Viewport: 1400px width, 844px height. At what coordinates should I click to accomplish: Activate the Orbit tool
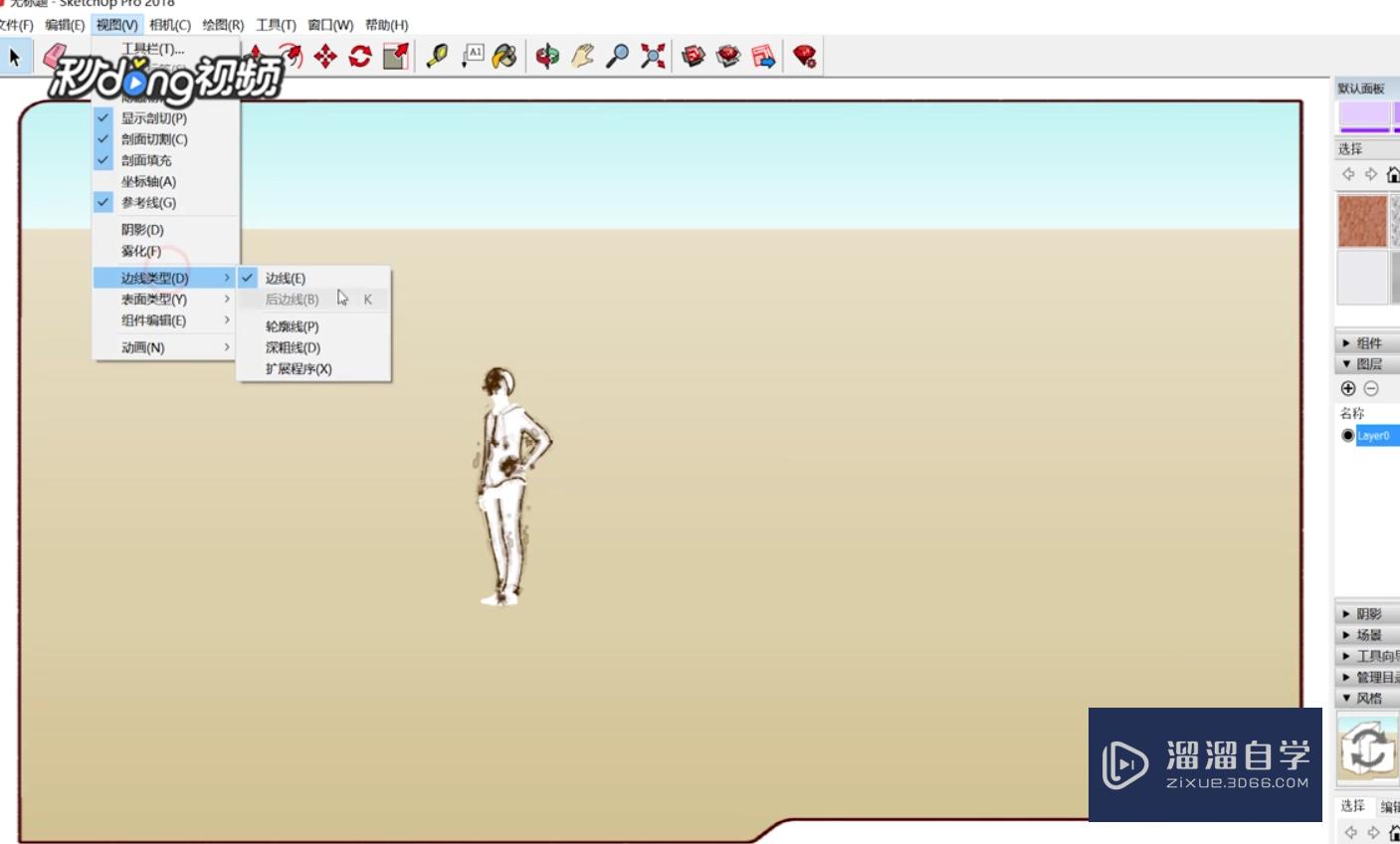tap(547, 56)
